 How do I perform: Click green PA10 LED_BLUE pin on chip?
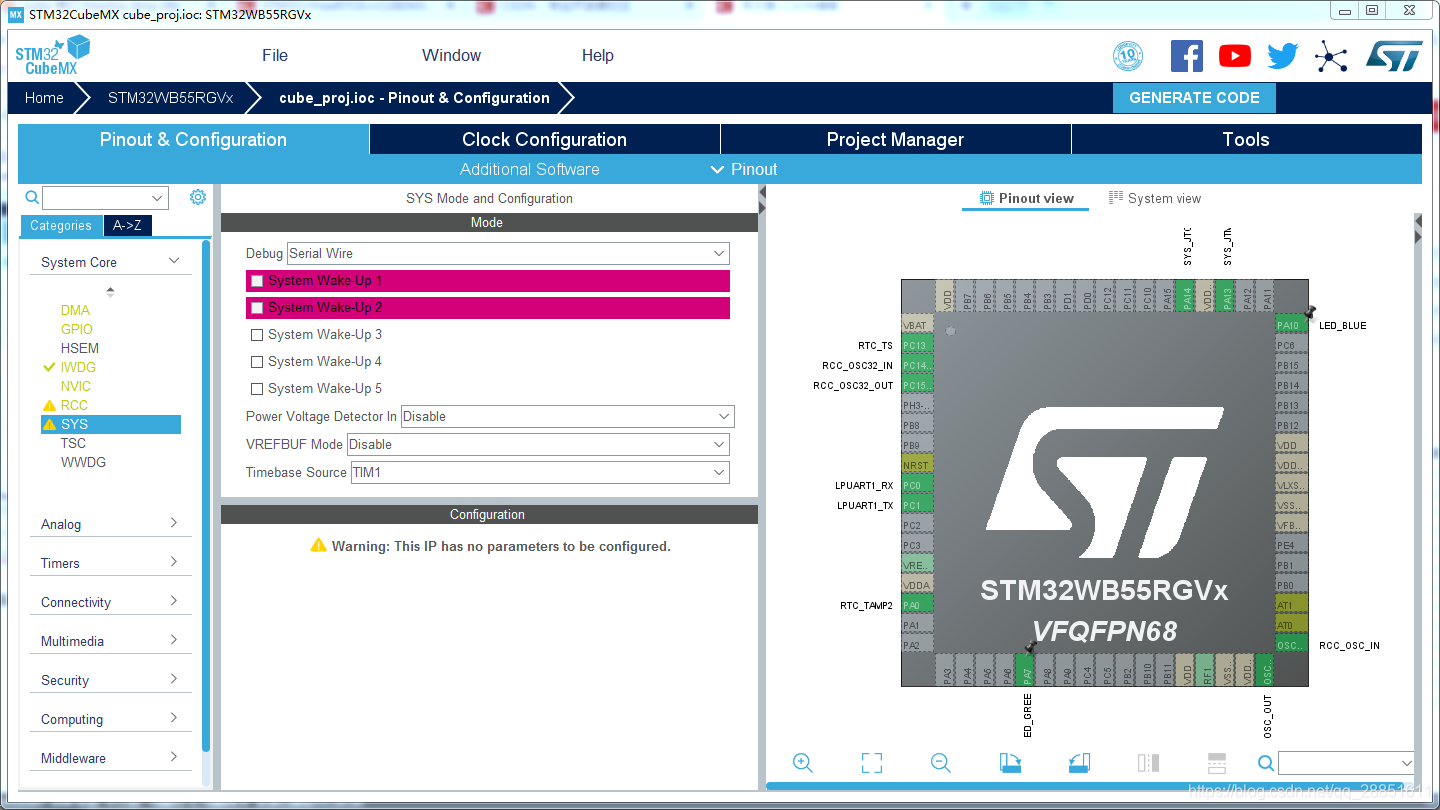coord(1291,325)
